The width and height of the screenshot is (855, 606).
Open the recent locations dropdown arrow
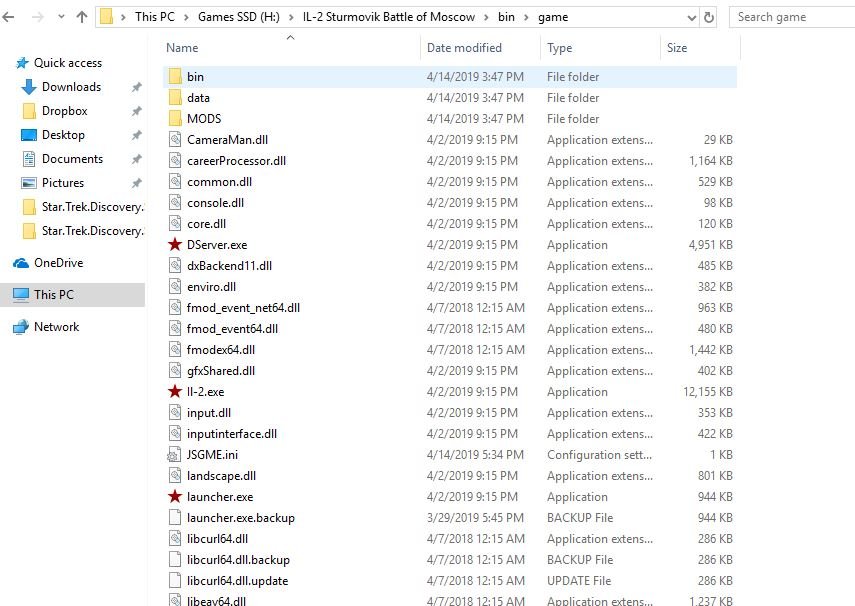pyautogui.click(x=61, y=17)
